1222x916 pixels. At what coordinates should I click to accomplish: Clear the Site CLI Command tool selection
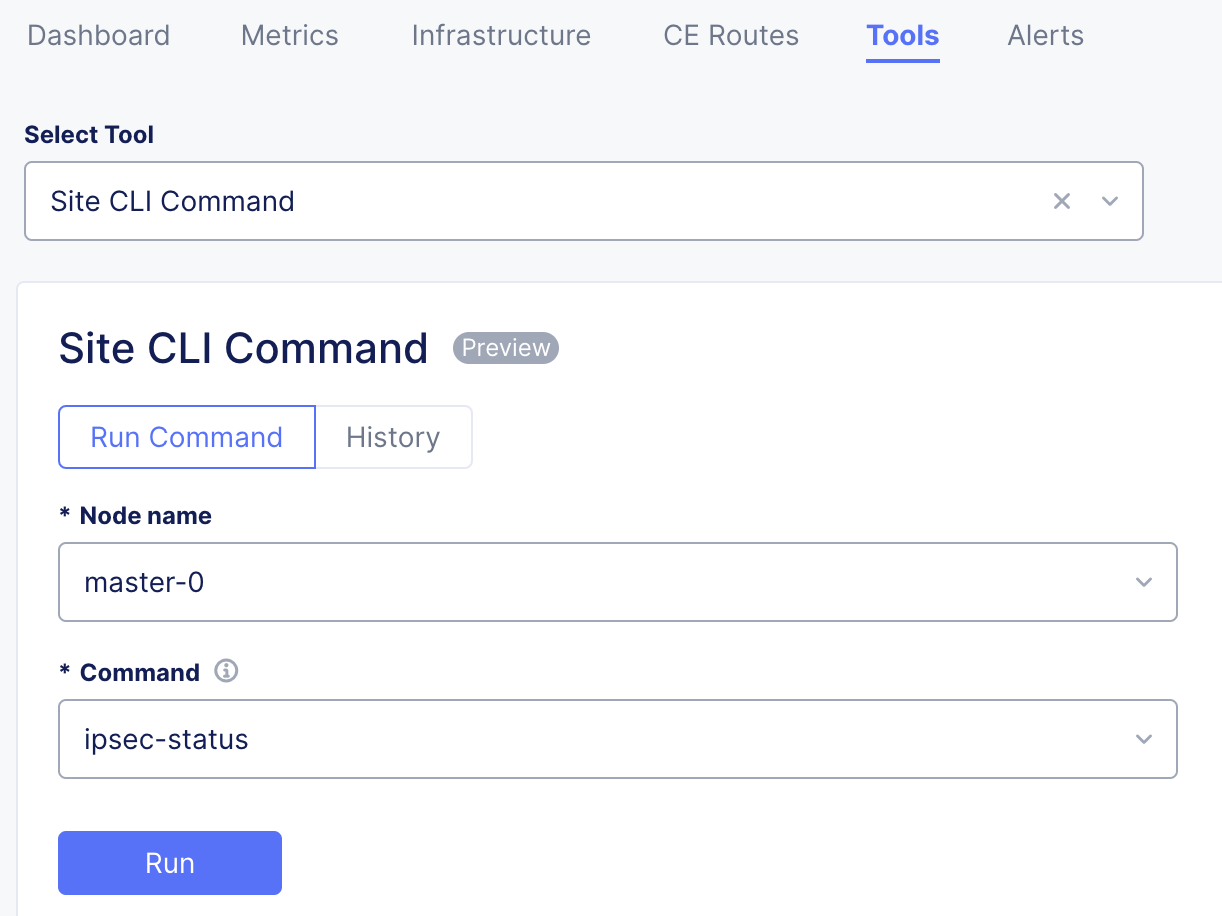coord(1061,201)
